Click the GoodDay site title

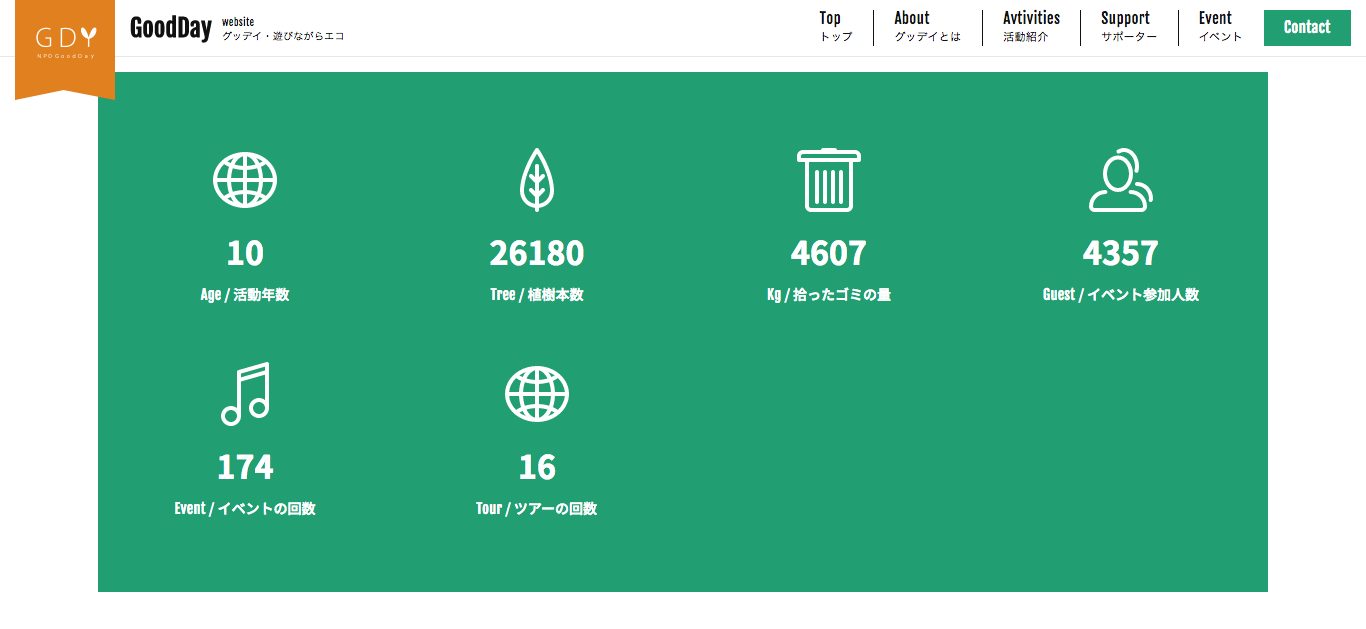171,28
